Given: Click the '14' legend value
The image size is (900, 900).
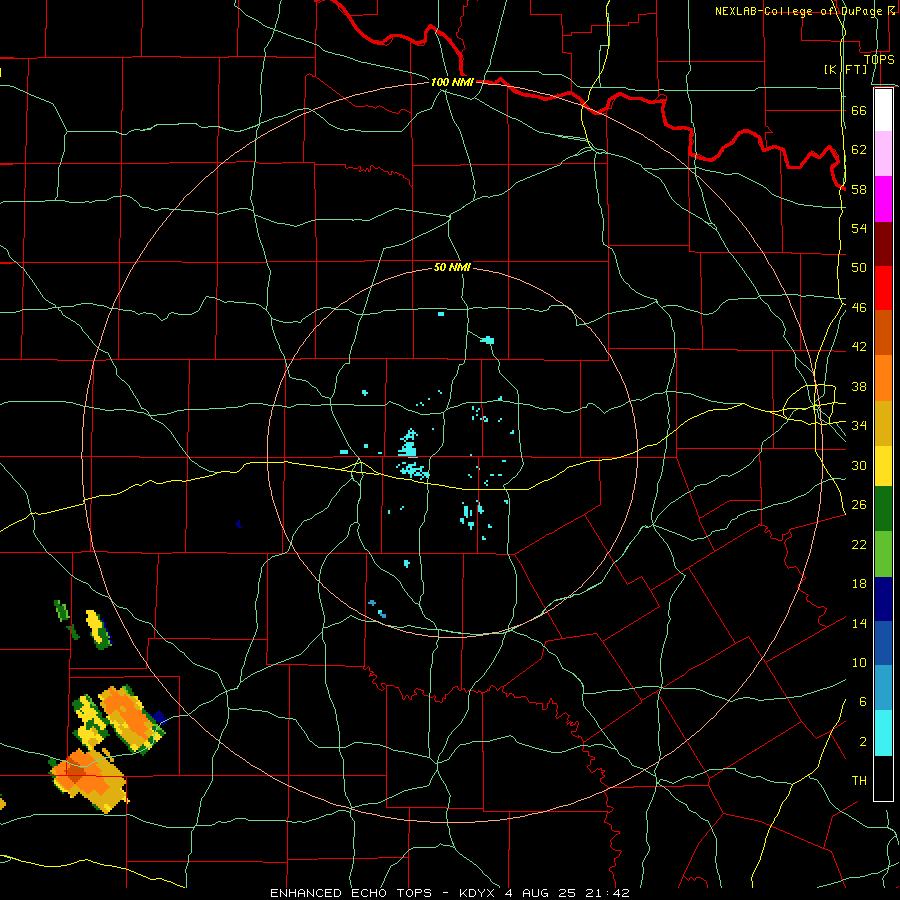Looking at the screenshot, I should coord(859,623).
